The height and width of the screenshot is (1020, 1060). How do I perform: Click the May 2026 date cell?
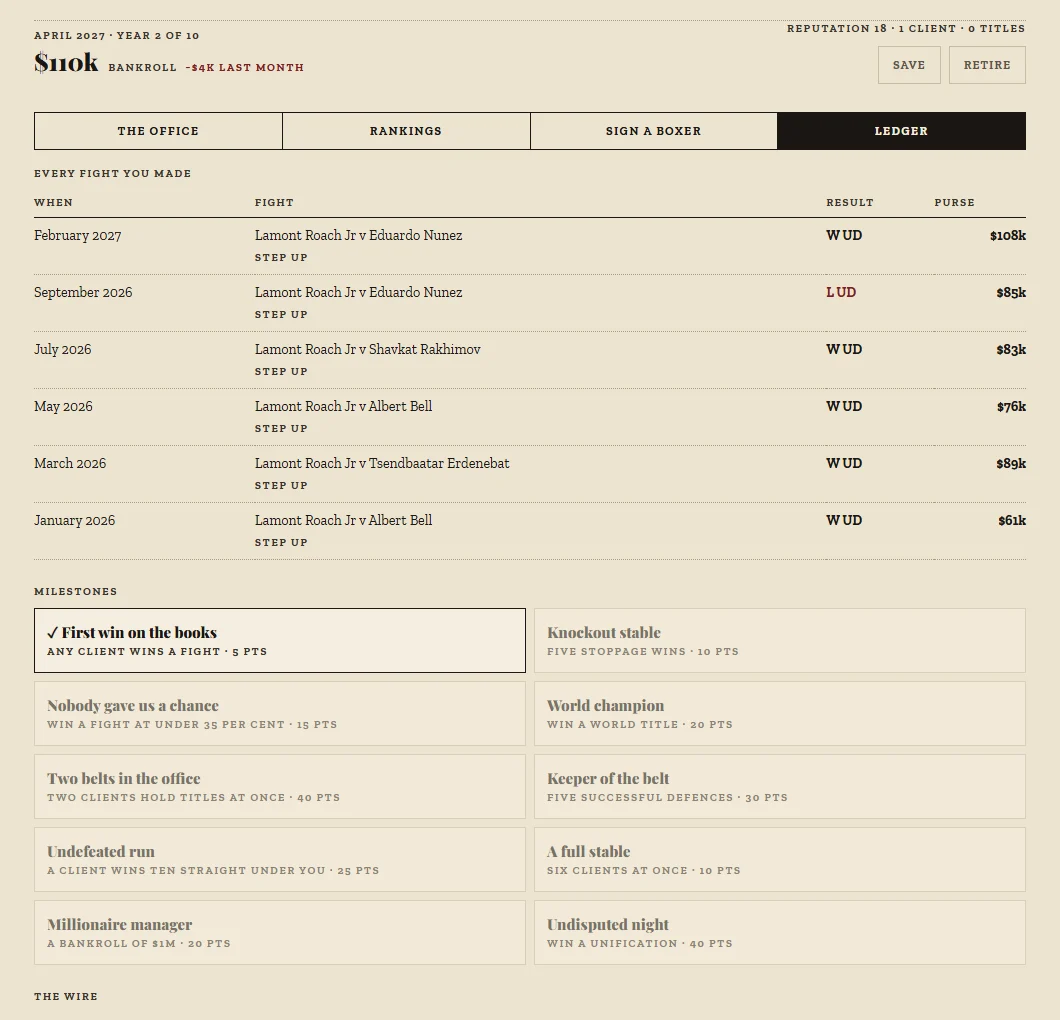pos(64,406)
